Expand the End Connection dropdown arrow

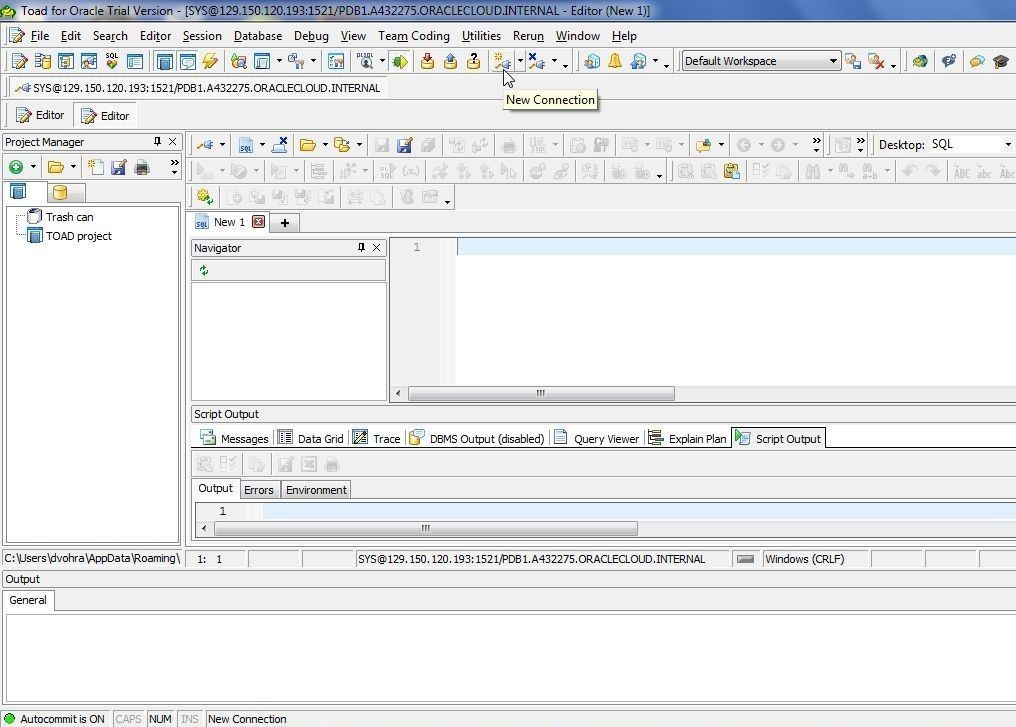point(554,62)
